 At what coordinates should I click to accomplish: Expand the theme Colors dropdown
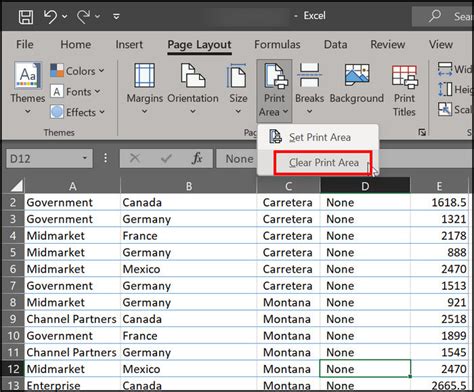point(77,71)
